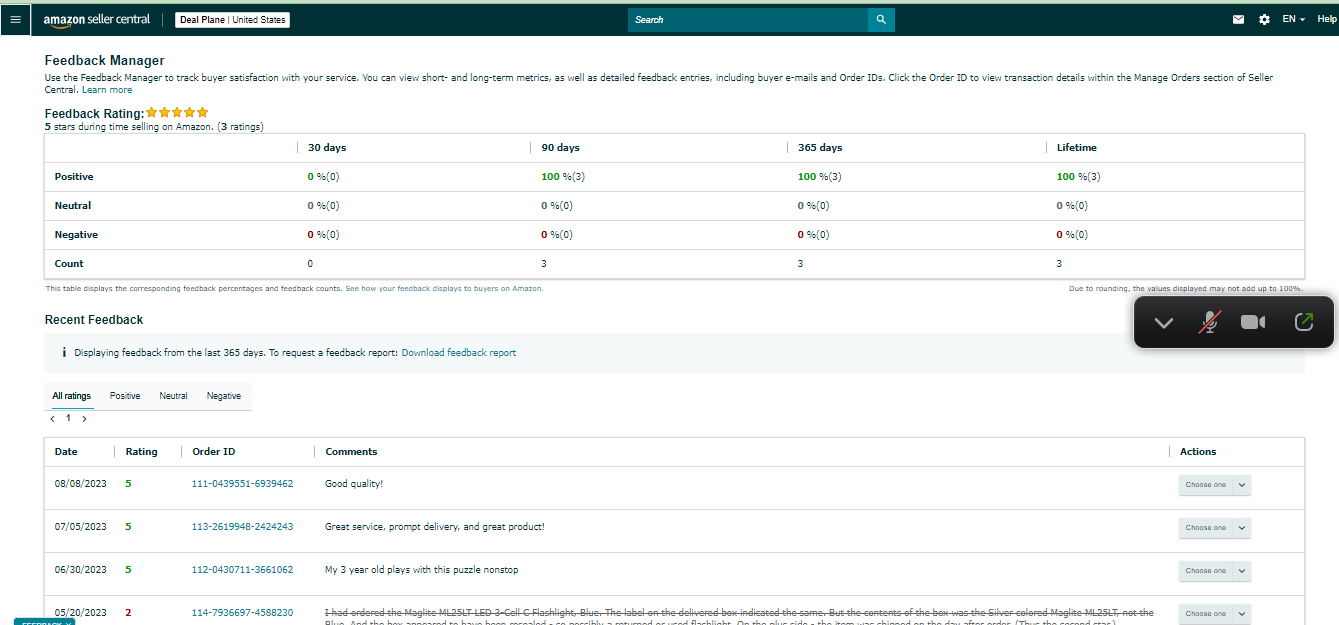Click the Comments column header
Viewport: 1339px width, 625px height.
click(351, 452)
